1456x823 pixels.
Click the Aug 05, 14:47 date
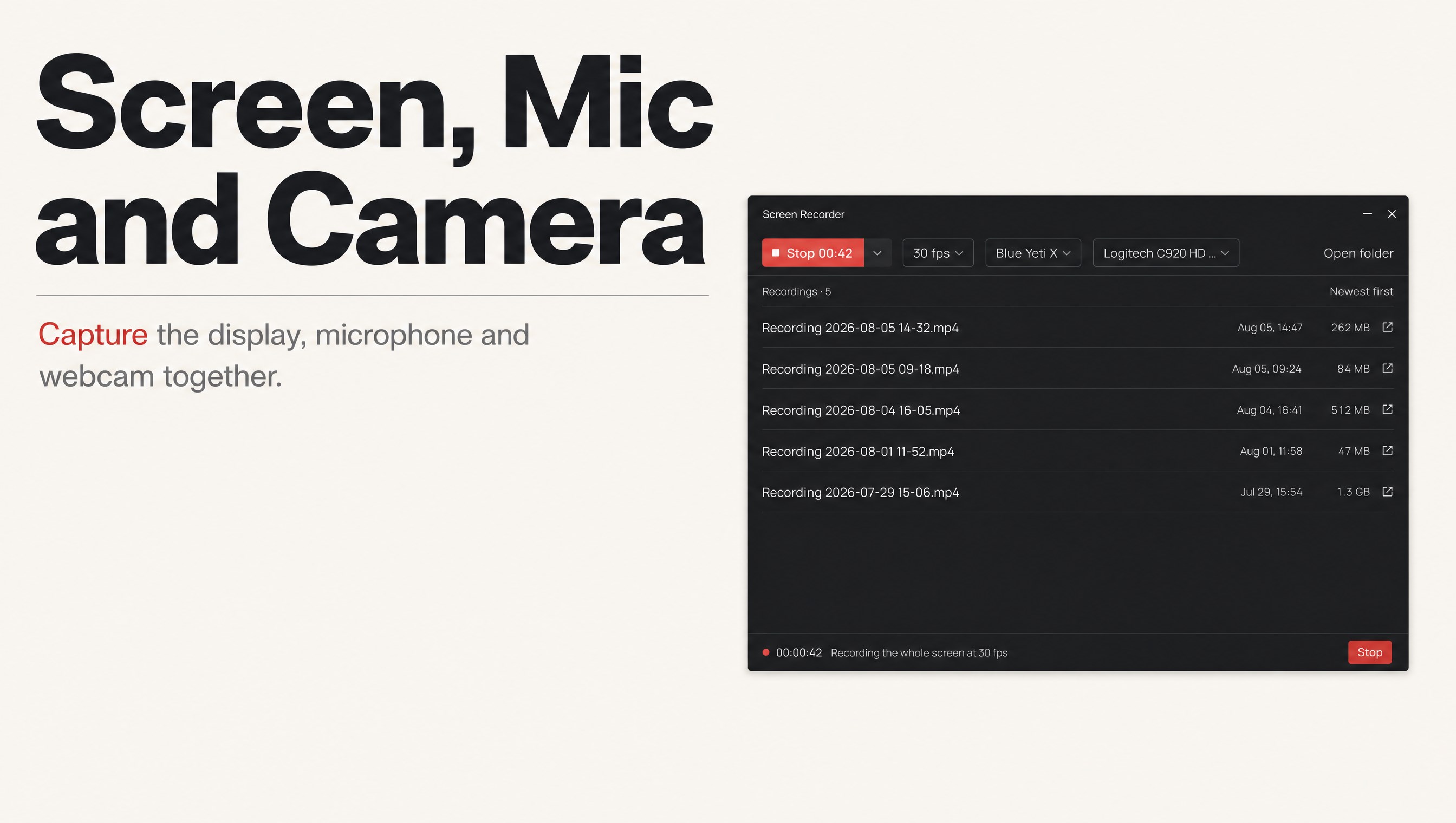[x=1270, y=328]
